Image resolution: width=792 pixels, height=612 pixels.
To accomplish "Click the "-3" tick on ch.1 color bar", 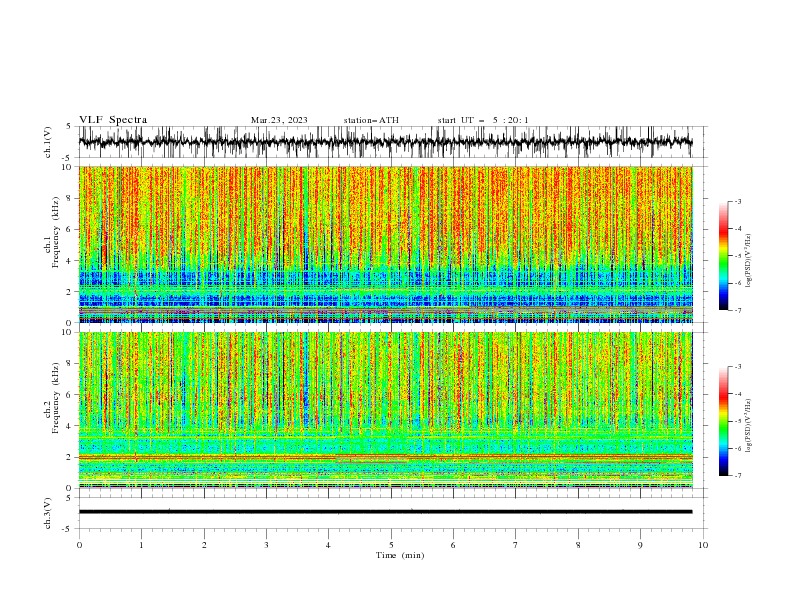I will pos(737,201).
